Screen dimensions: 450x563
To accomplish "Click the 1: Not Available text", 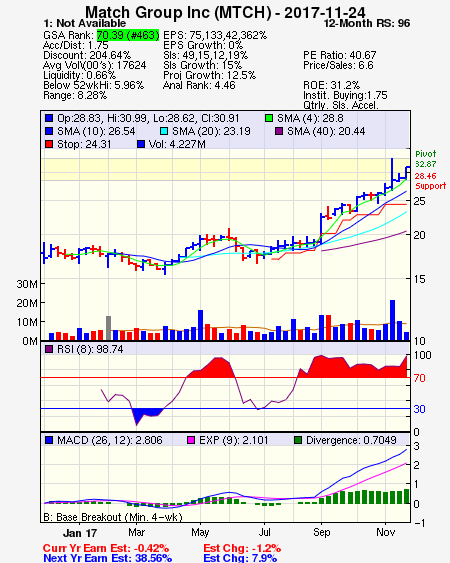I will coord(84,23).
